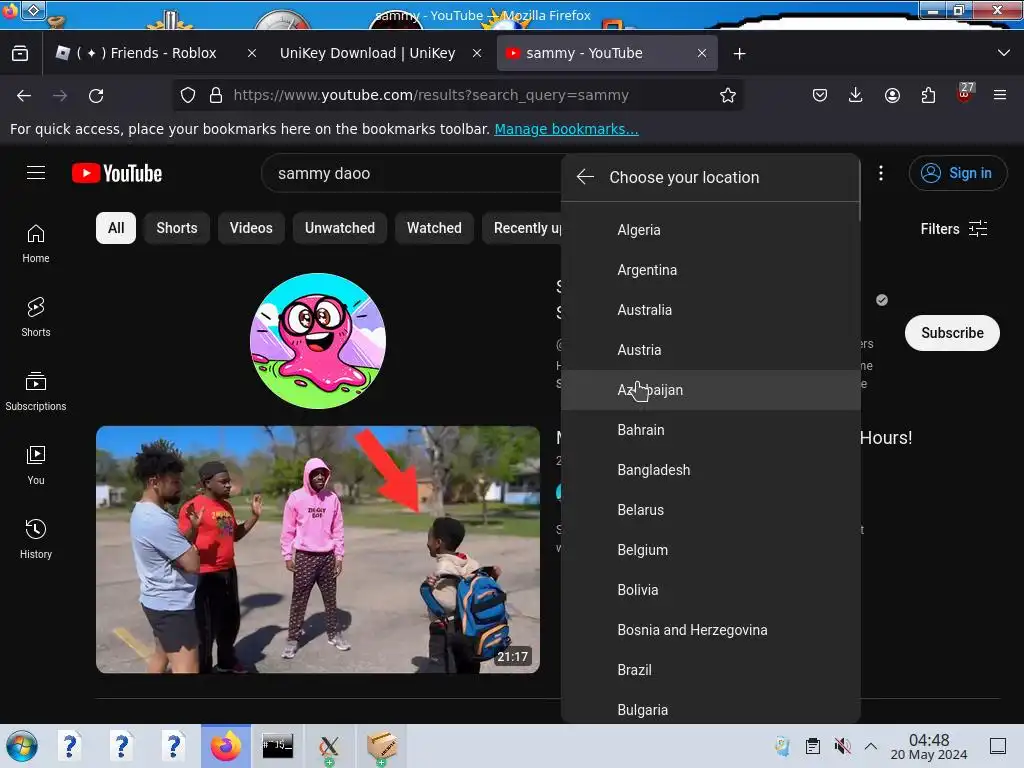Open the Extensions puzzle icon

[x=928, y=95]
